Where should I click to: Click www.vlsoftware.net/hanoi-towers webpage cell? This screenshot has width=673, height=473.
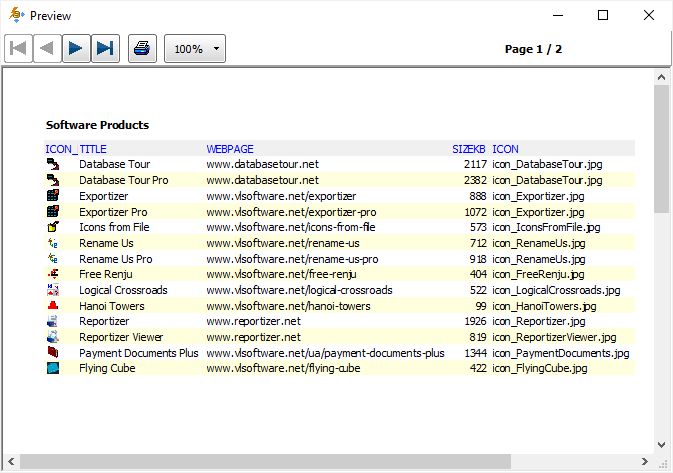(288, 306)
